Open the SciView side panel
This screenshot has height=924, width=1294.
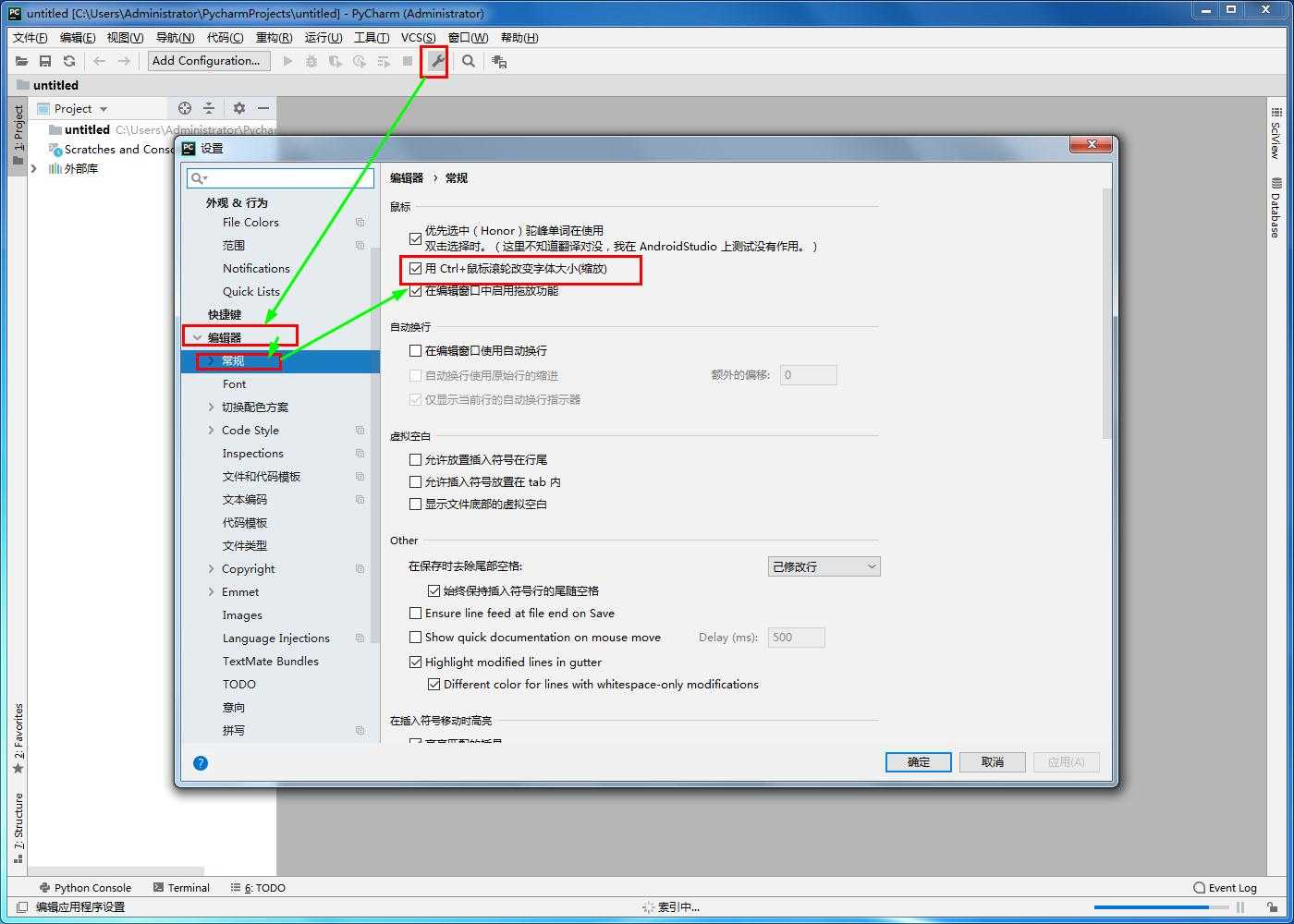tap(1276, 132)
